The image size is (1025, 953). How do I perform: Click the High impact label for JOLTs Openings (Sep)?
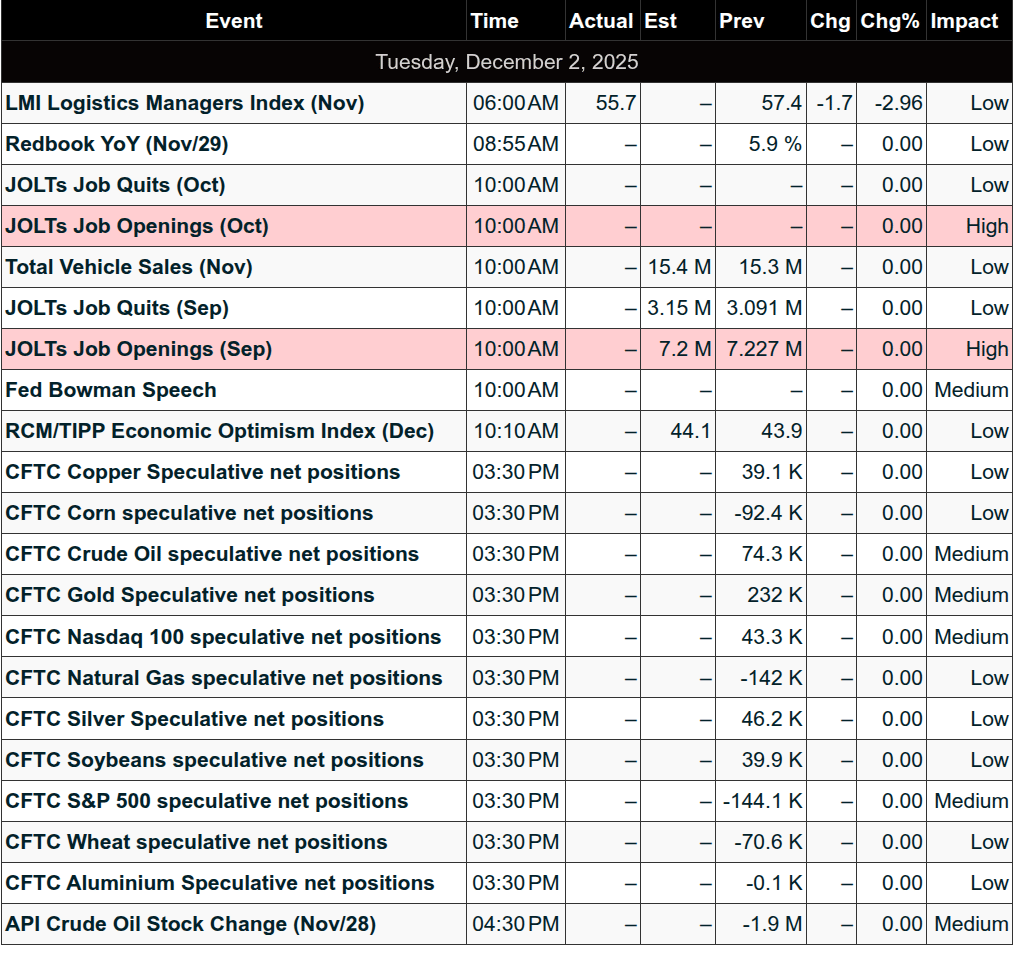click(x=986, y=349)
